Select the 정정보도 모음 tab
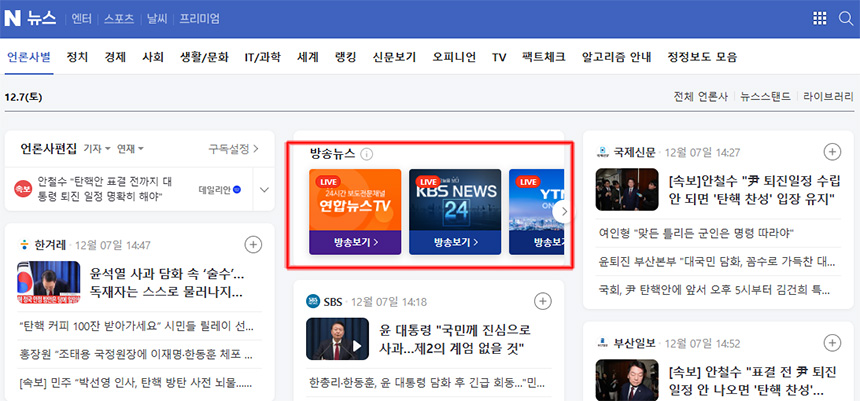This screenshot has height=401, width=860. click(702, 57)
